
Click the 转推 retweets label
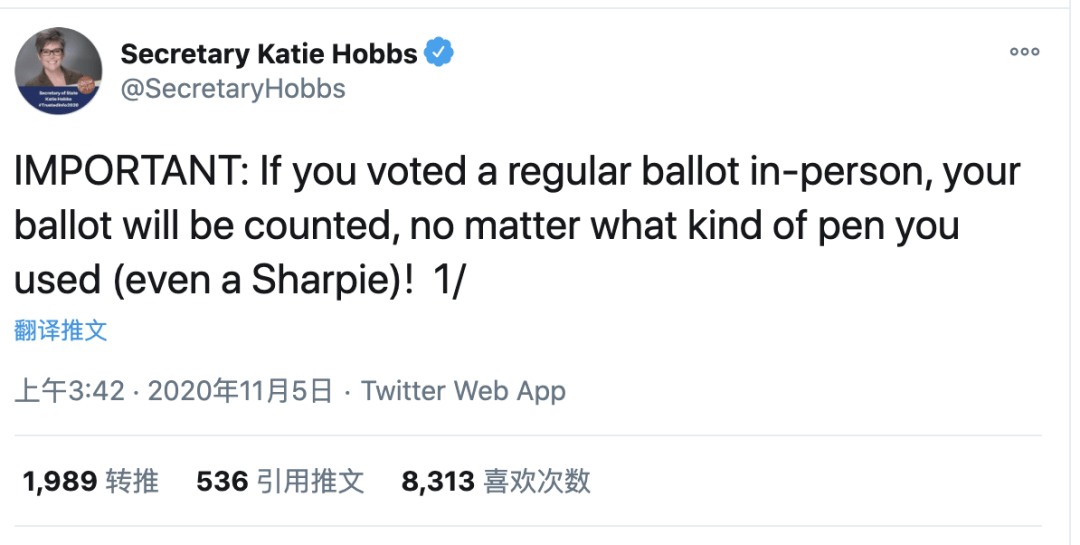[x=132, y=481]
